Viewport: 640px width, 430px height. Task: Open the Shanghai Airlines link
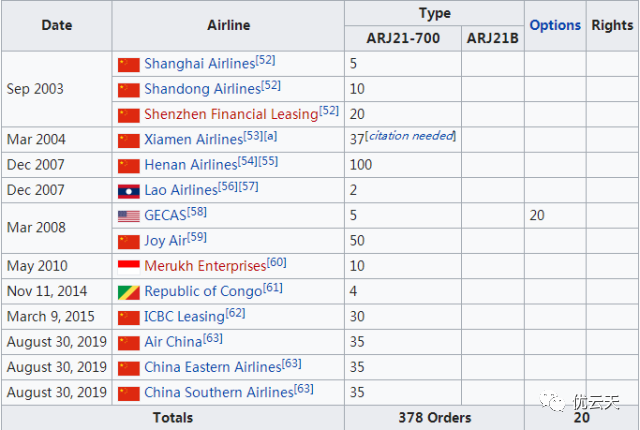point(199,64)
